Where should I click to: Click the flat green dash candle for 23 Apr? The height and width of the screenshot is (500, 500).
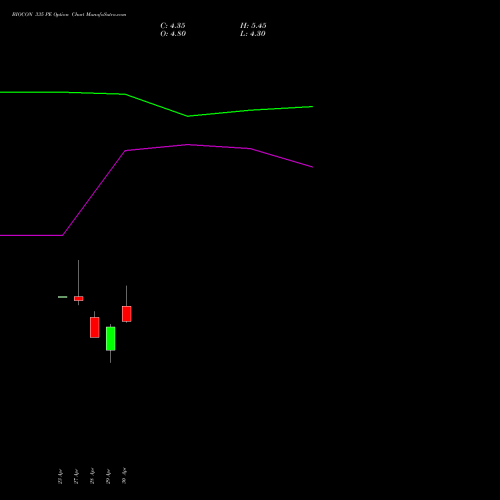tap(63, 297)
